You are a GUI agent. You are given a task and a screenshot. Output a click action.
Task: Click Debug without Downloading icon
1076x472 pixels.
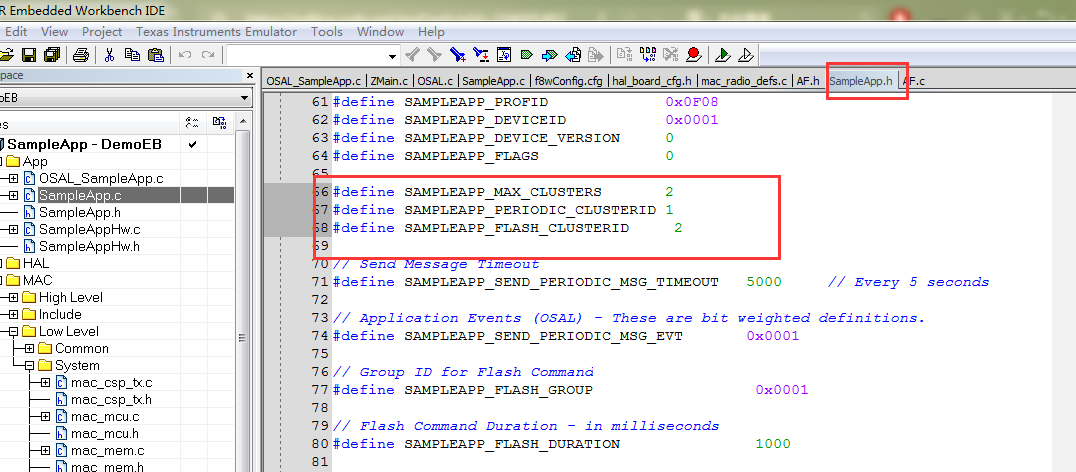(x=745, y=55)
